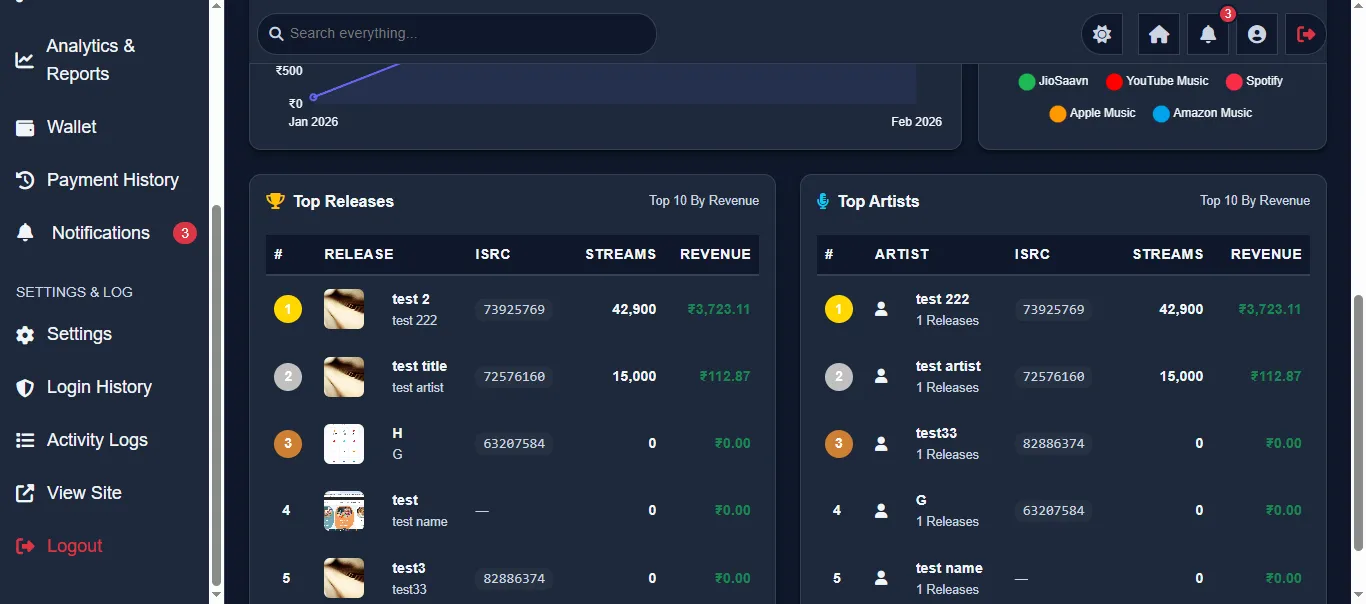Click the Top Artists microphone icon
1366x604 pixels.
[823, 201]
